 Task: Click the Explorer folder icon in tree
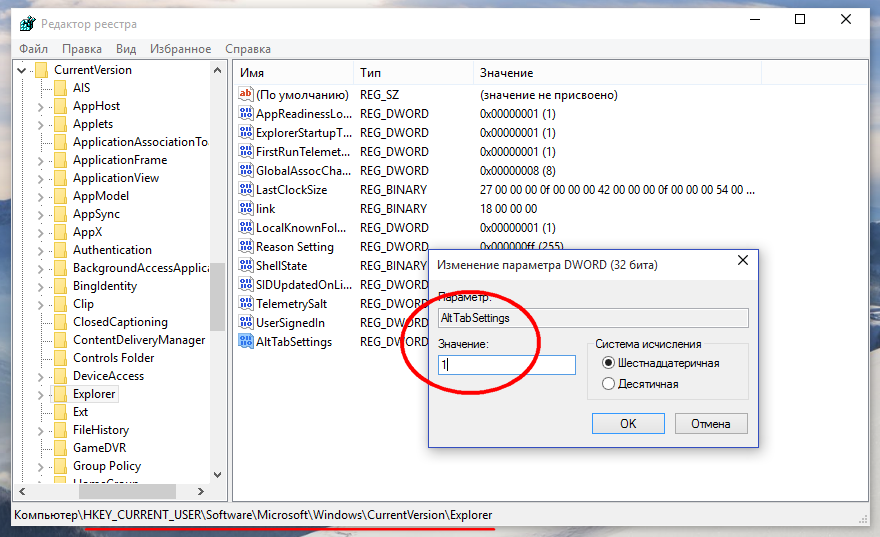[60, 394]
